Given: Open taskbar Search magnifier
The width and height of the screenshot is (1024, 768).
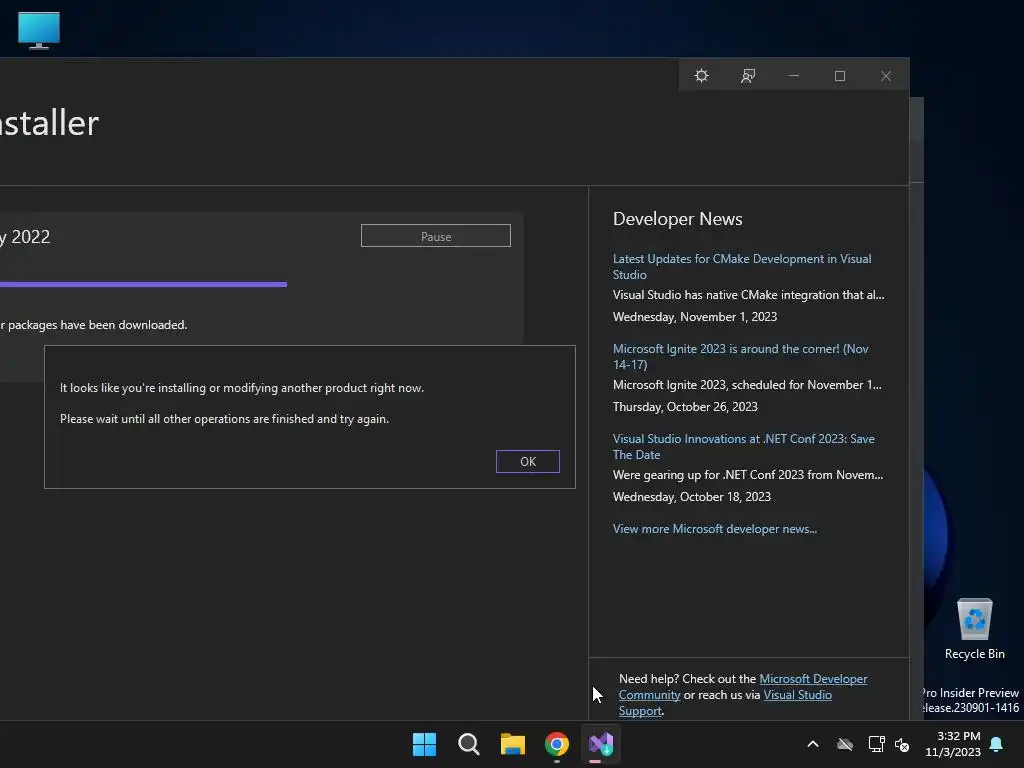Looking at the screenshot, I should pos(468,744).
